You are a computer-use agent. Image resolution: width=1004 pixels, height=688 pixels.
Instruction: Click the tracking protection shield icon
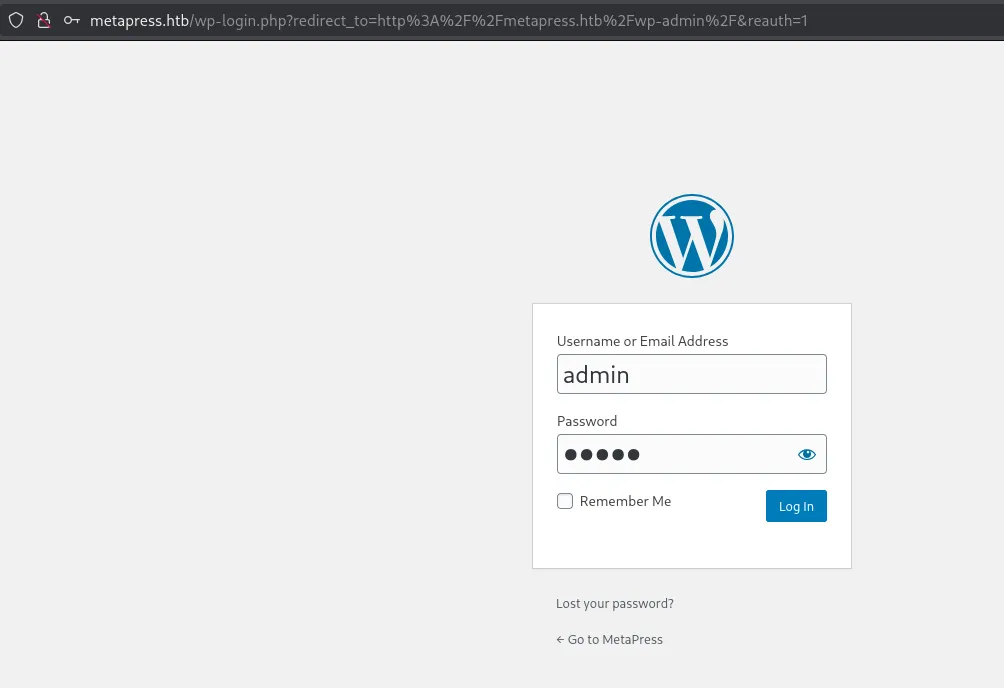tap(16, 20)
